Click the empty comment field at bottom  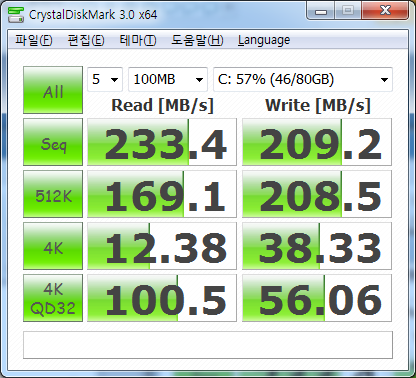(x=208, y=345)
